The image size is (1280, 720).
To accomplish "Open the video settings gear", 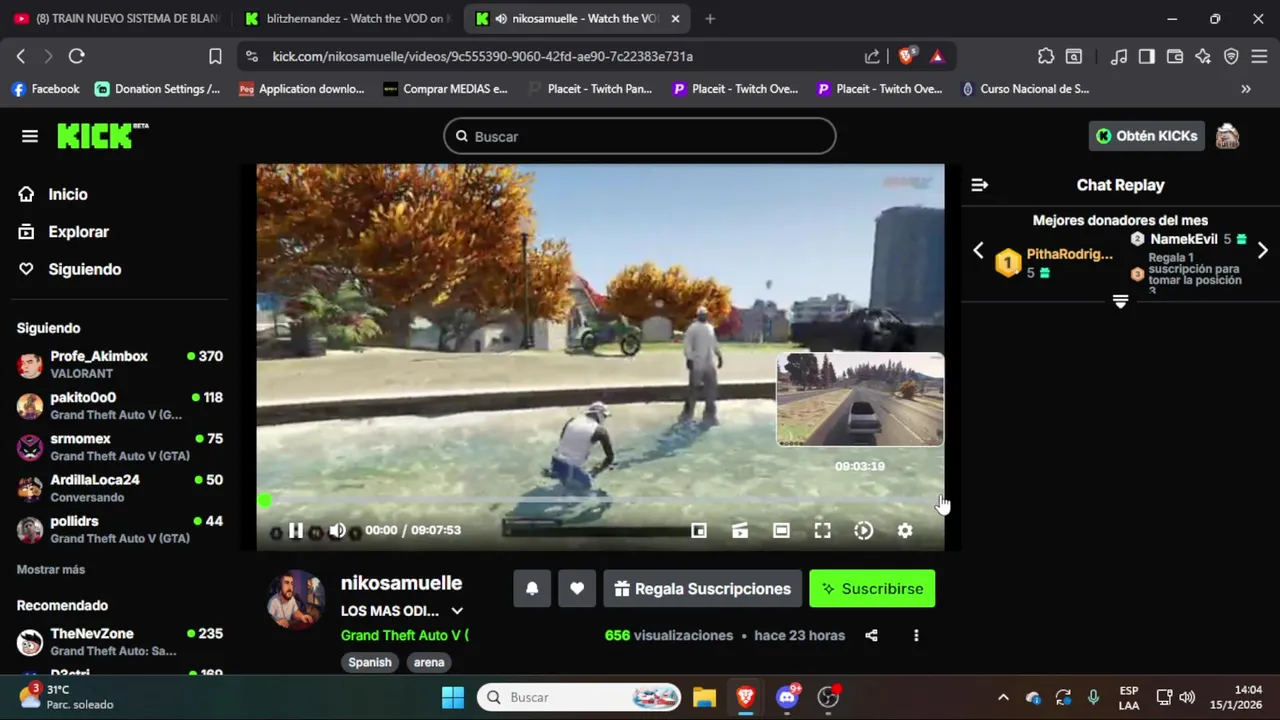I will (905, 531).
